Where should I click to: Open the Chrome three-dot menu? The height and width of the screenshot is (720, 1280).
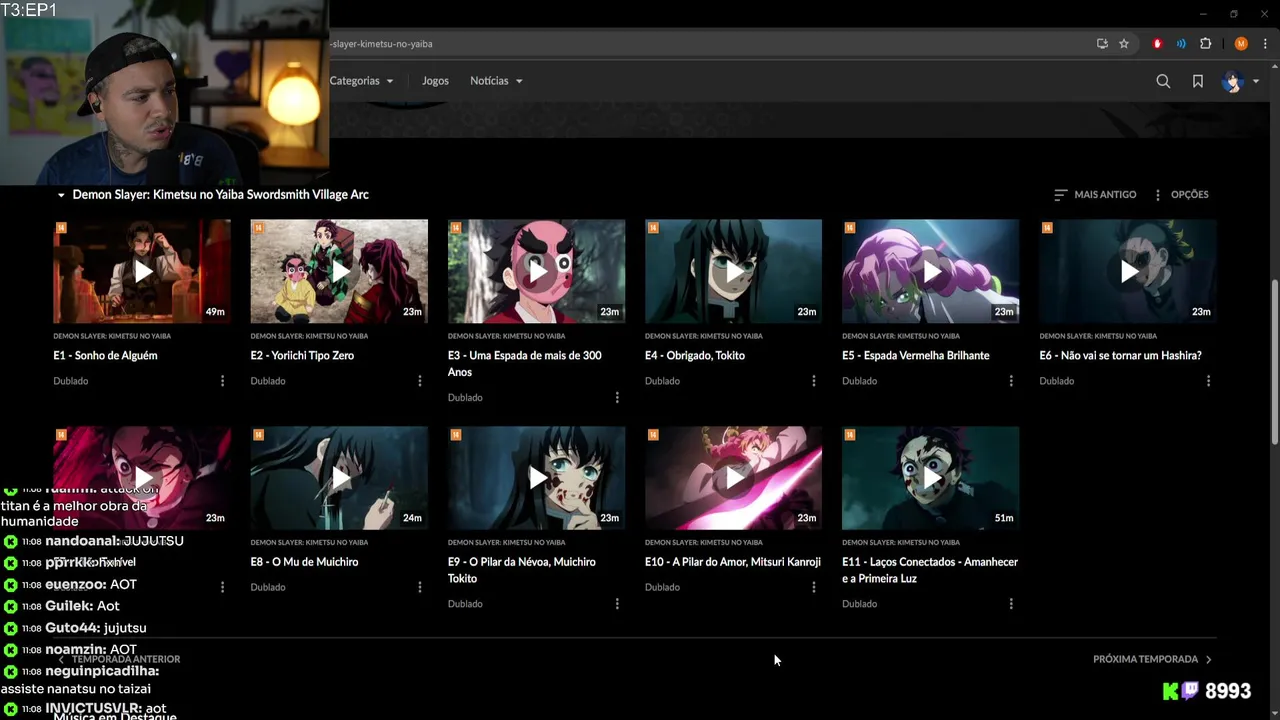pos(1264,44)
